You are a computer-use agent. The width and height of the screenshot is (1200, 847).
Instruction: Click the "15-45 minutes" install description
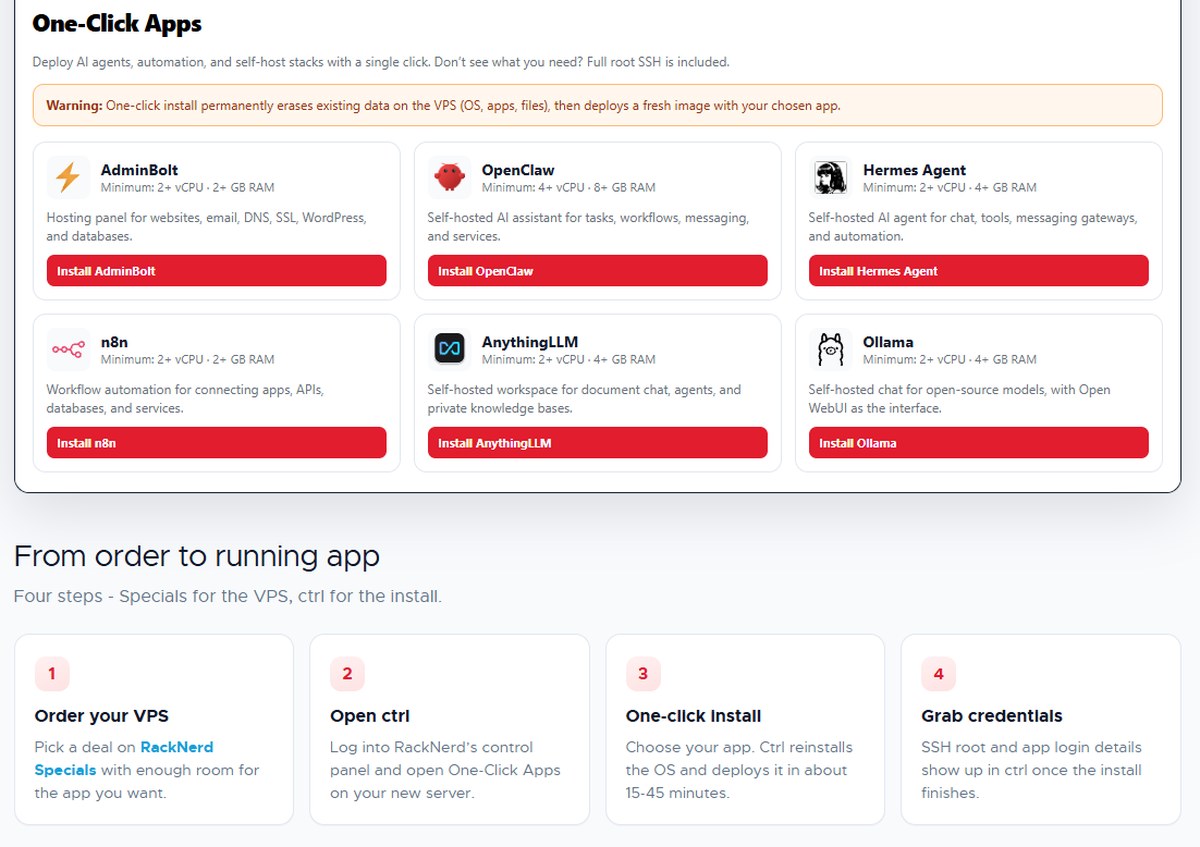click(x=737, y=770)
